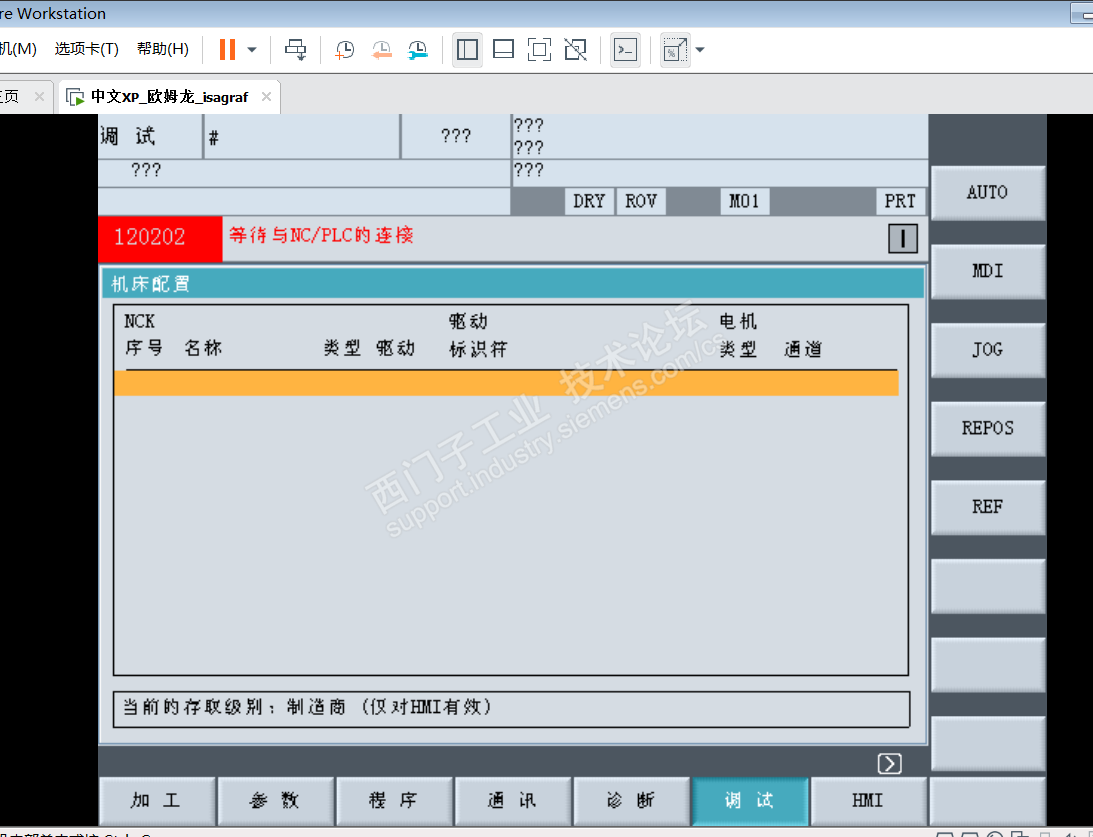Open the stretch display dropdown arrow

click(x=701, y=49)
